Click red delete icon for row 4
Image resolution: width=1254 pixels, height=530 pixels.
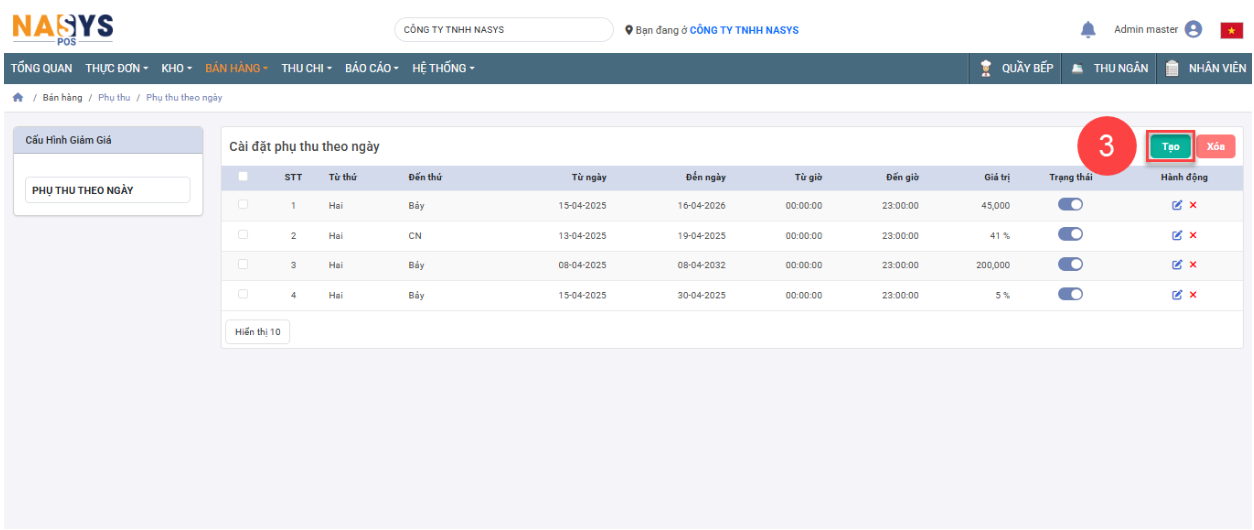coord(1193,295)
